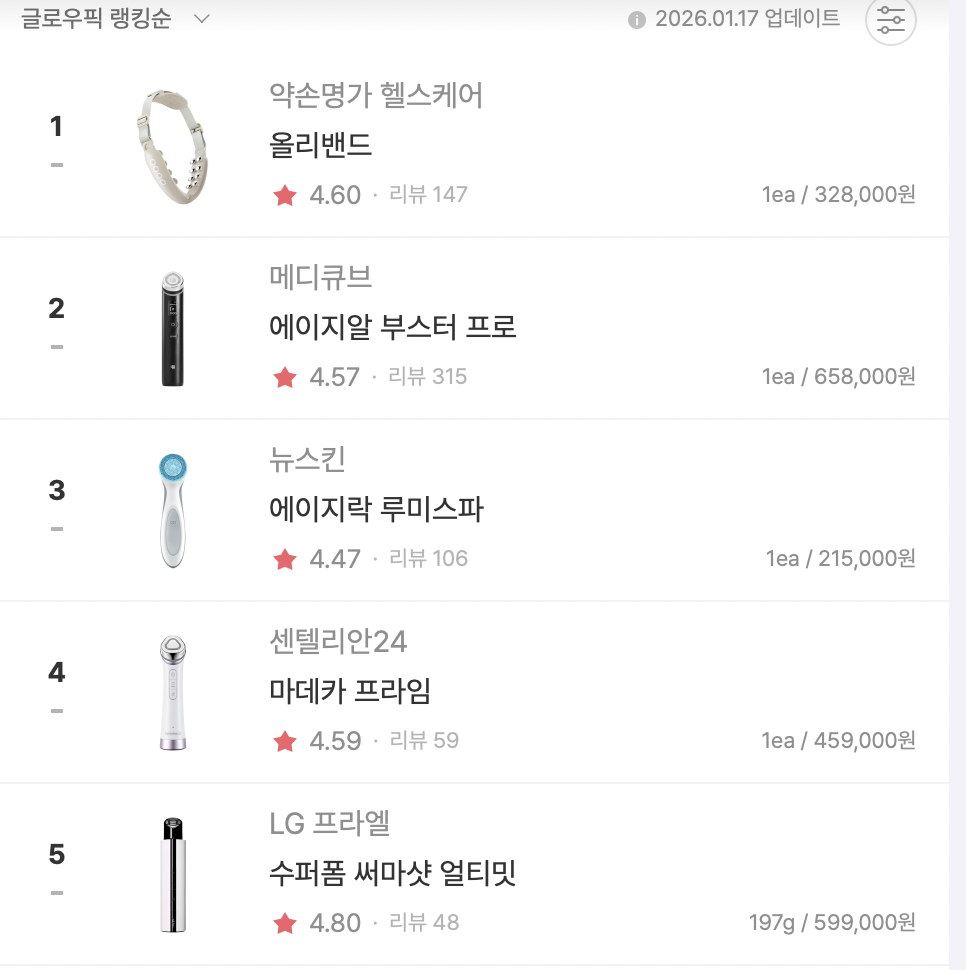The height and width of the screenshot is (970, 966).
Task: Open the 올리밴드 product title link
Action: click(x=321, y=145)
